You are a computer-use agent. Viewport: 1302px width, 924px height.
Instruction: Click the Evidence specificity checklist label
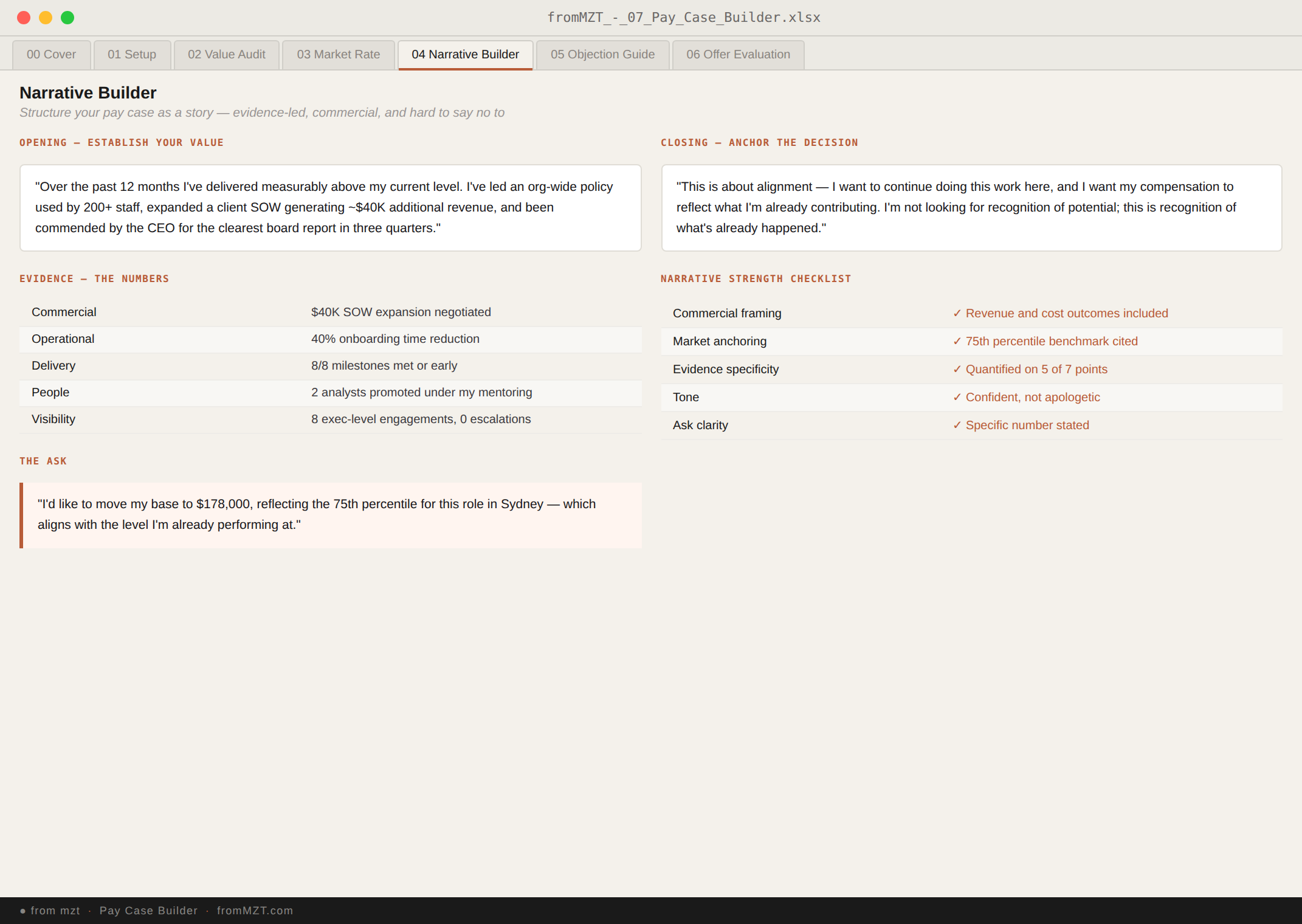click(726, 370)
